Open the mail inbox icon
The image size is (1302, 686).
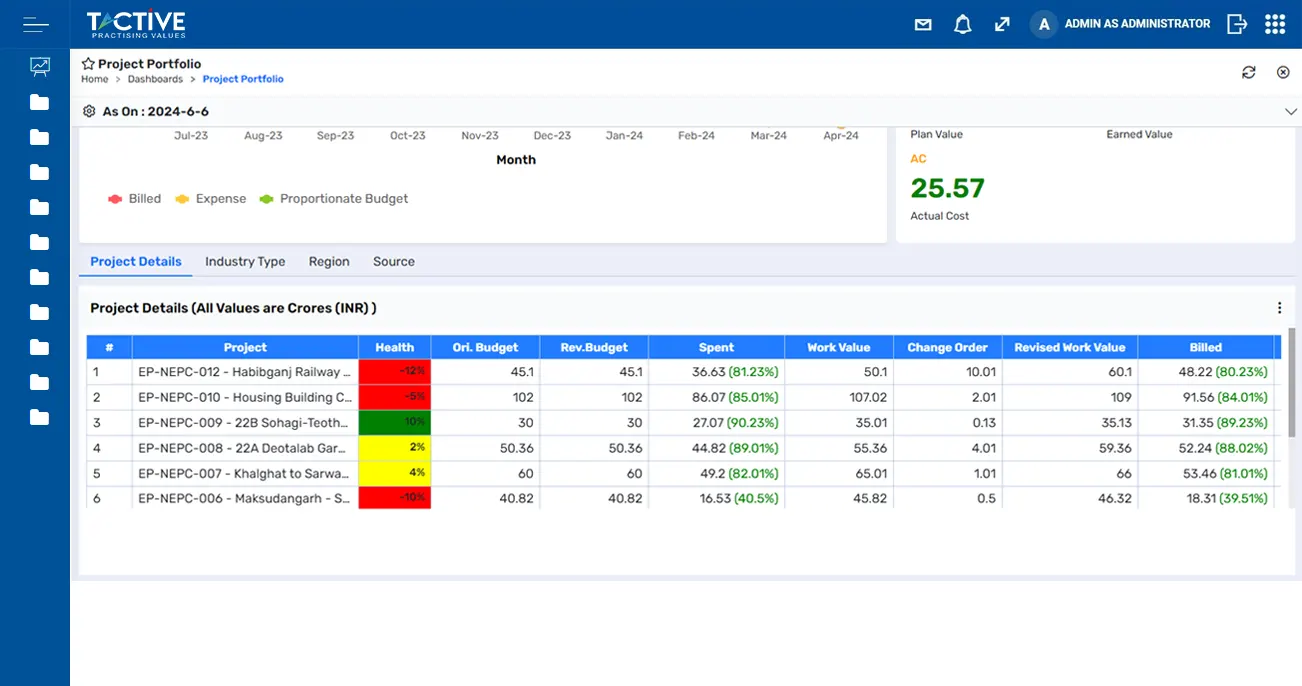click(x=922, y=23)
